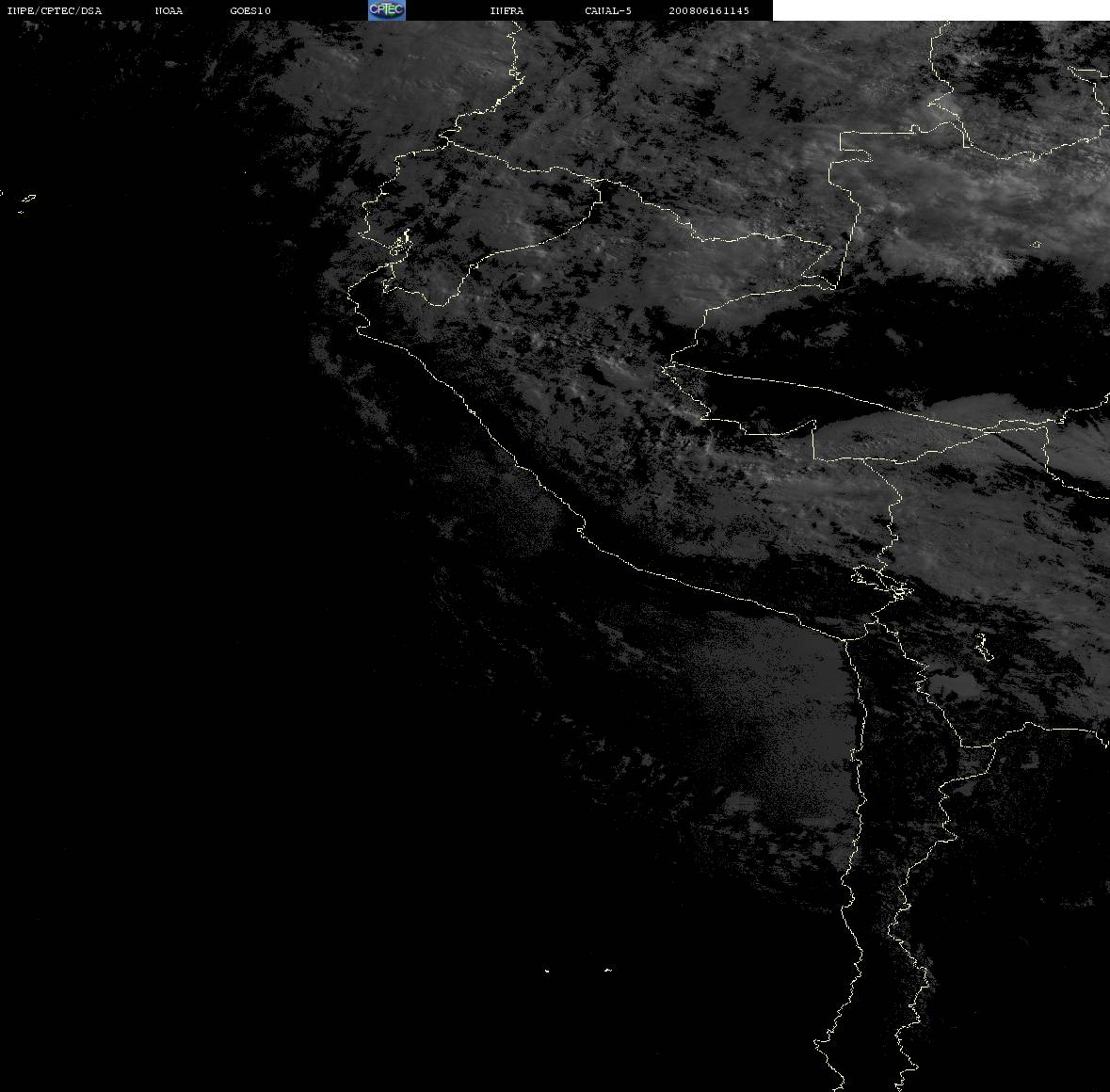1110x1092 pixels.
Task: Select the INPE/CPTEC/DSA header text
Action: (x=54, y=10)
